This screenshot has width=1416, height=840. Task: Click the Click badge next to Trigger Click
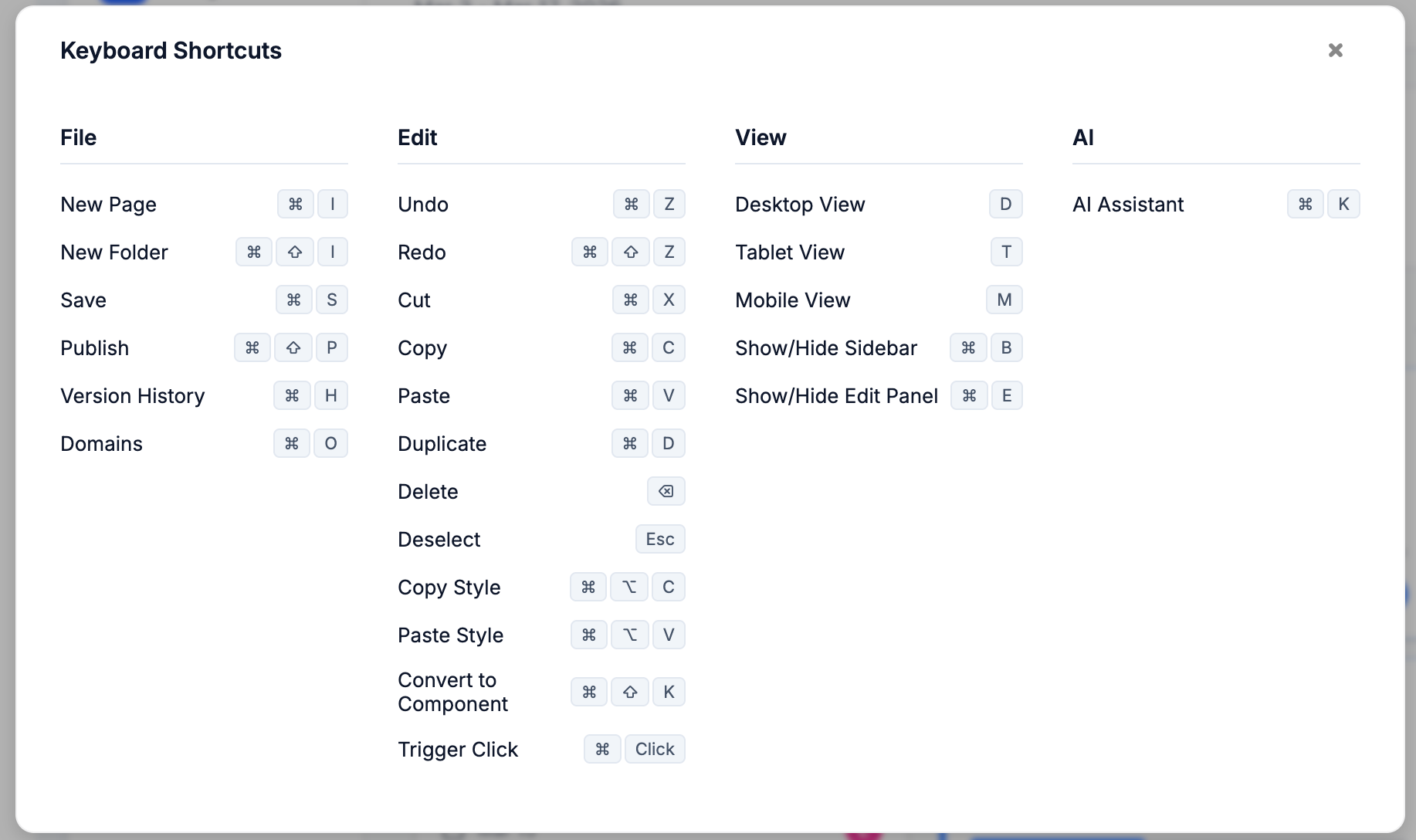tap(655, 749)
